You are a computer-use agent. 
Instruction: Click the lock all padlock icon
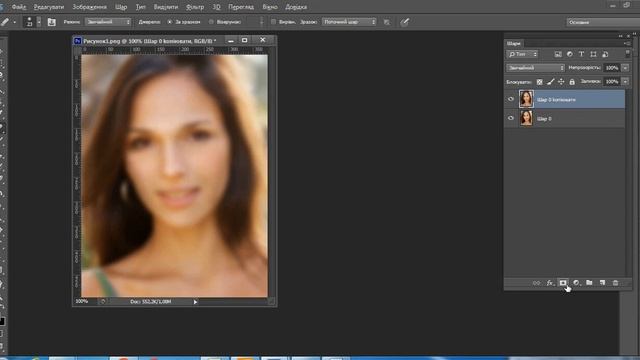pos(572,82)
